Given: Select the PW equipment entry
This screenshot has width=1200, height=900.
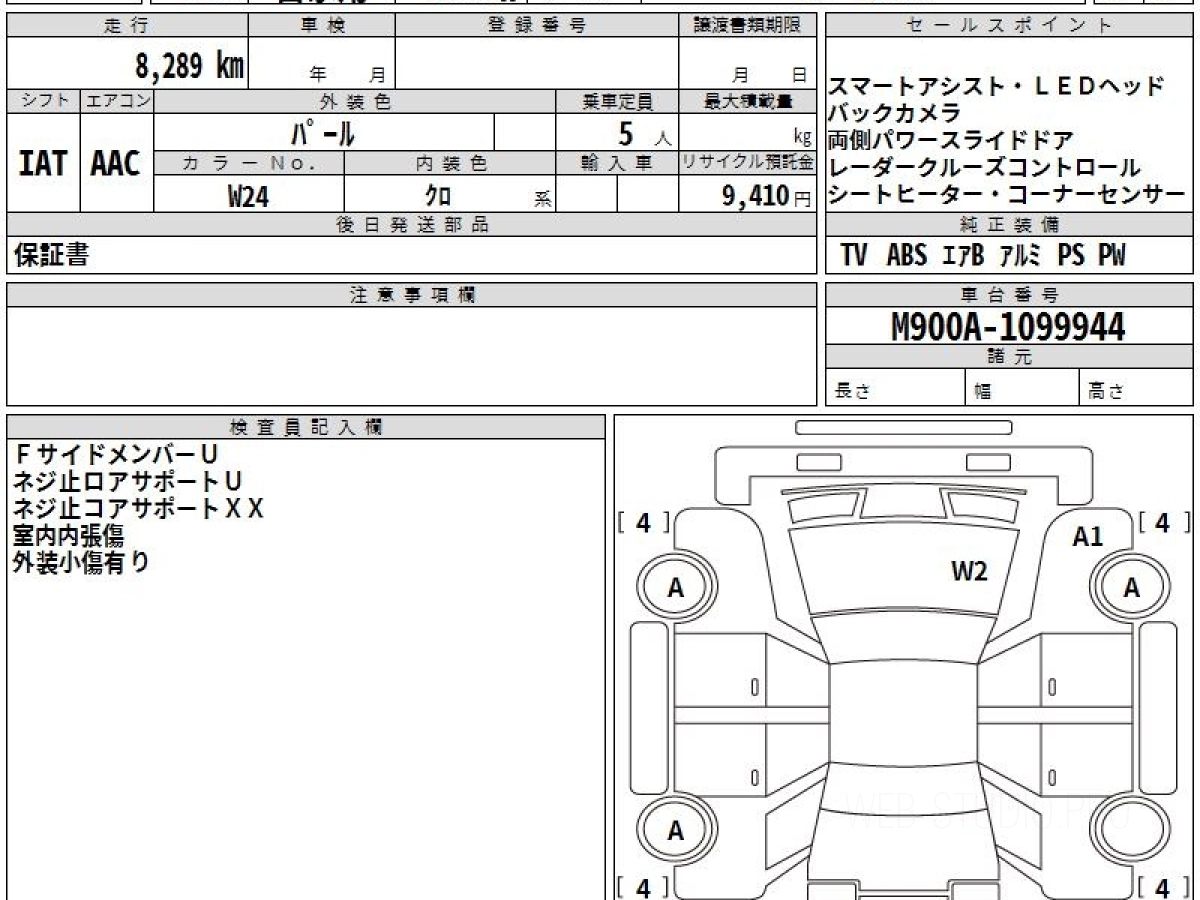Looking at the screenshot, I should pyautogui.click(x=1112, y=256).
